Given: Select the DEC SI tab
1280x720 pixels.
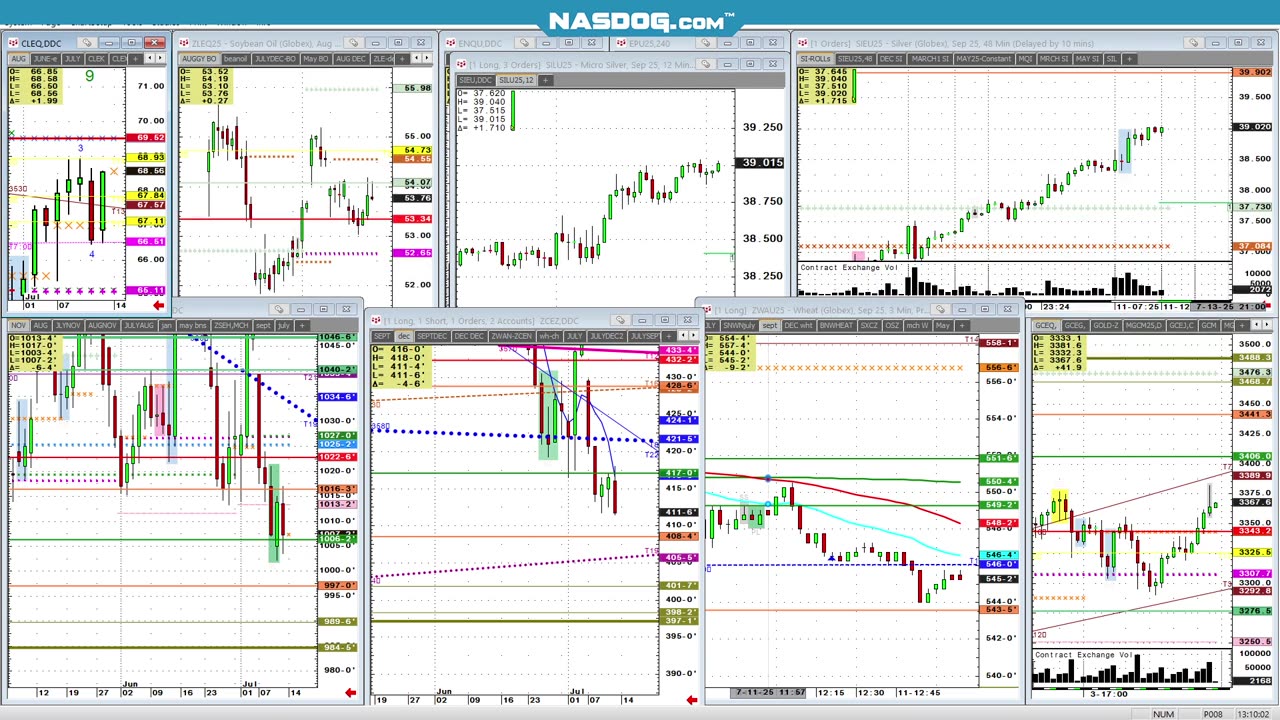Looking at the screenshot, I should click(891, 58).
